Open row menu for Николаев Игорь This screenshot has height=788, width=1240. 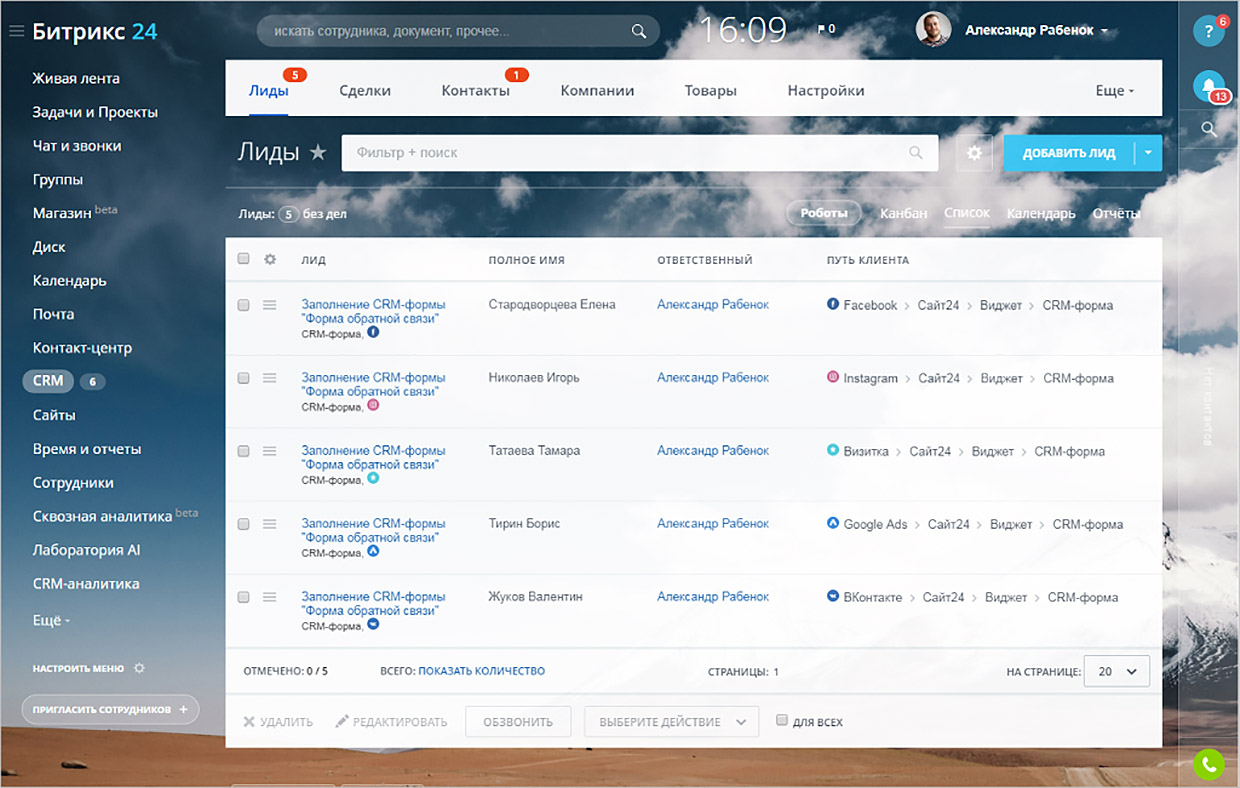(269, 378)
